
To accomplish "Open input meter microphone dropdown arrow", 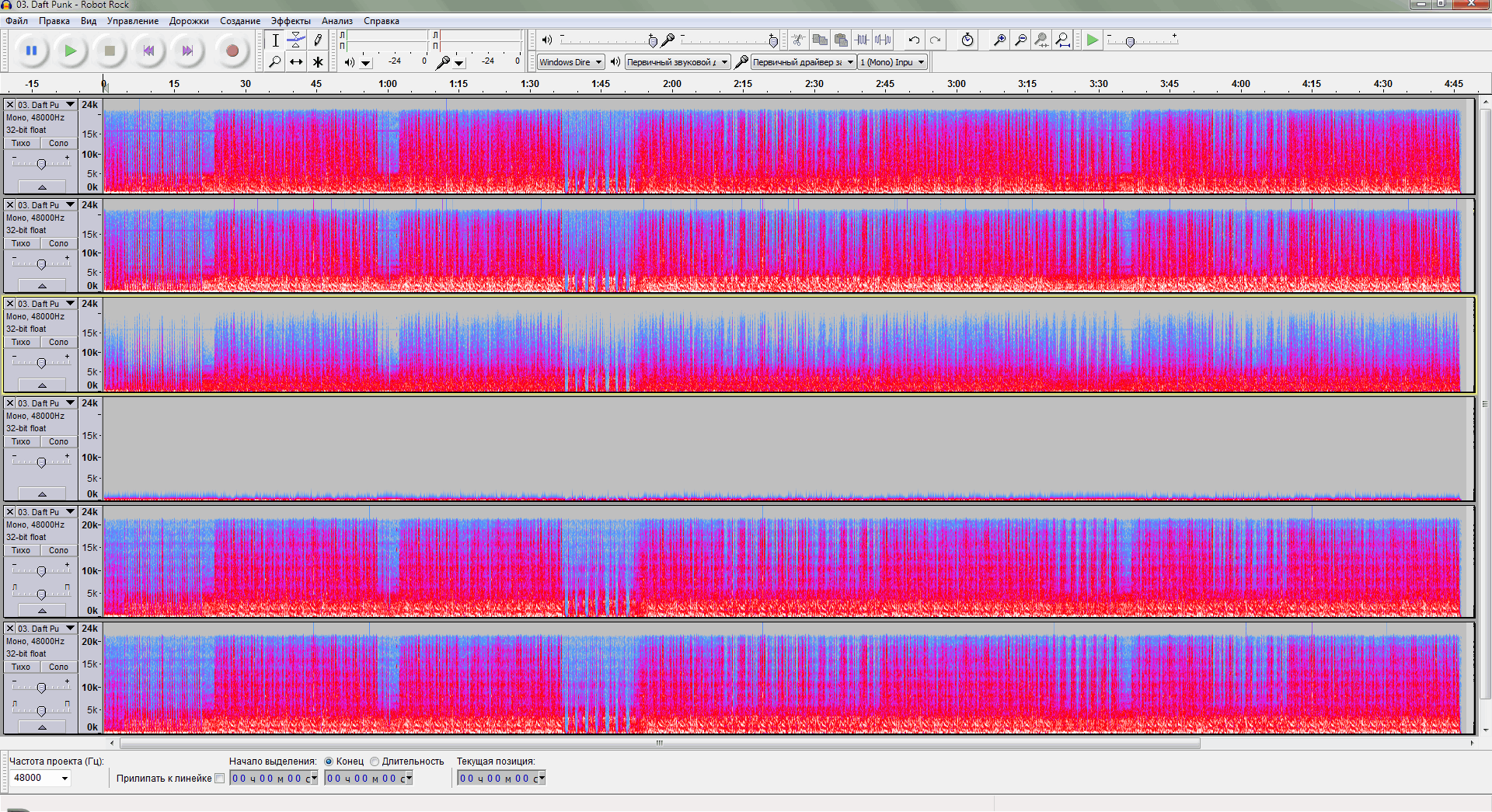I will coord(459,63).
